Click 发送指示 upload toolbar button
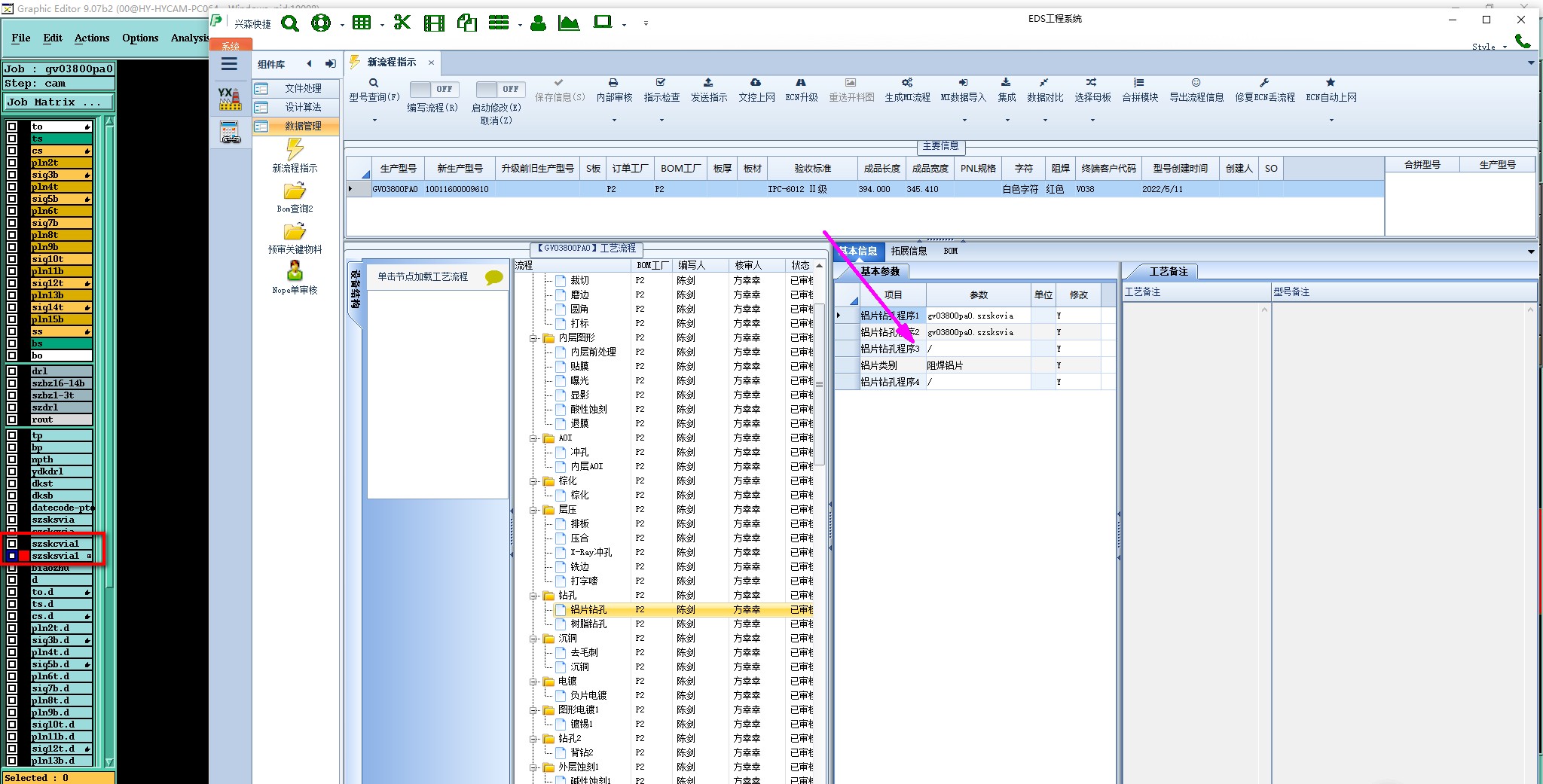Viewport: 1543px width, 784px height. tap(709, 90)
